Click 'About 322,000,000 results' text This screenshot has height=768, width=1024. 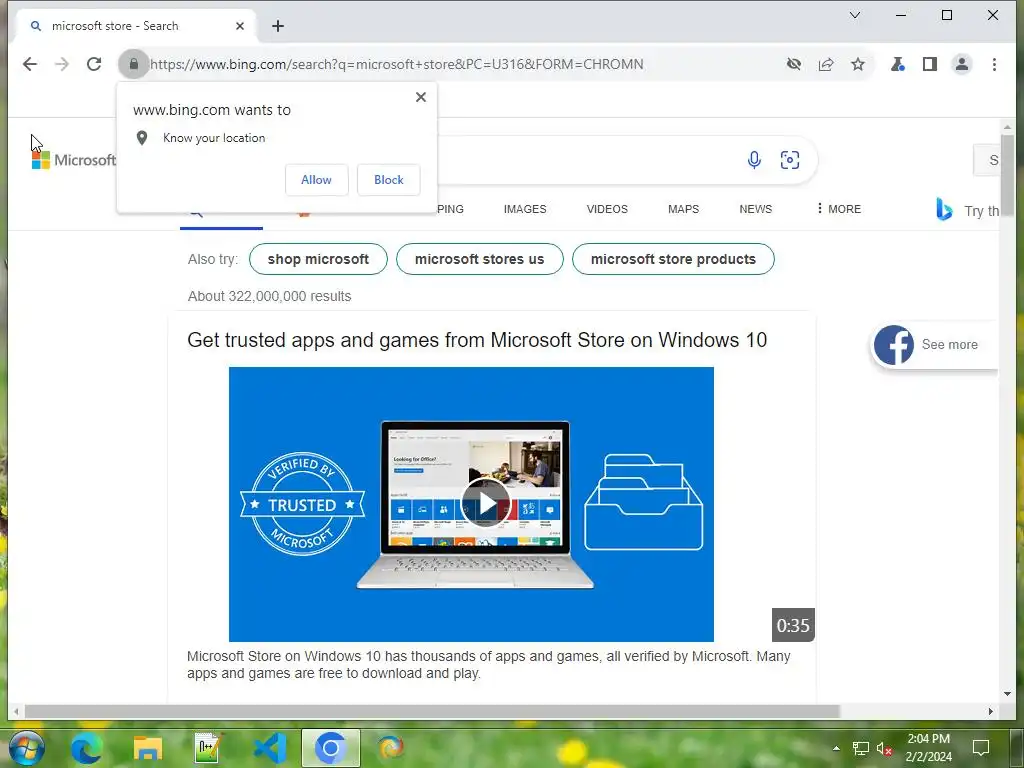coord(269,296)
